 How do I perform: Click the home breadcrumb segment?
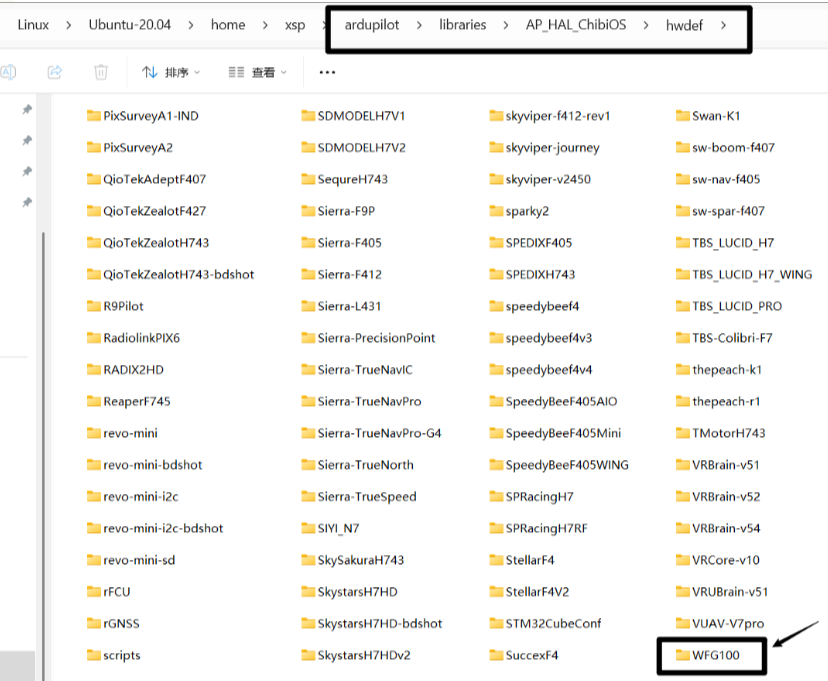(228, 25)
